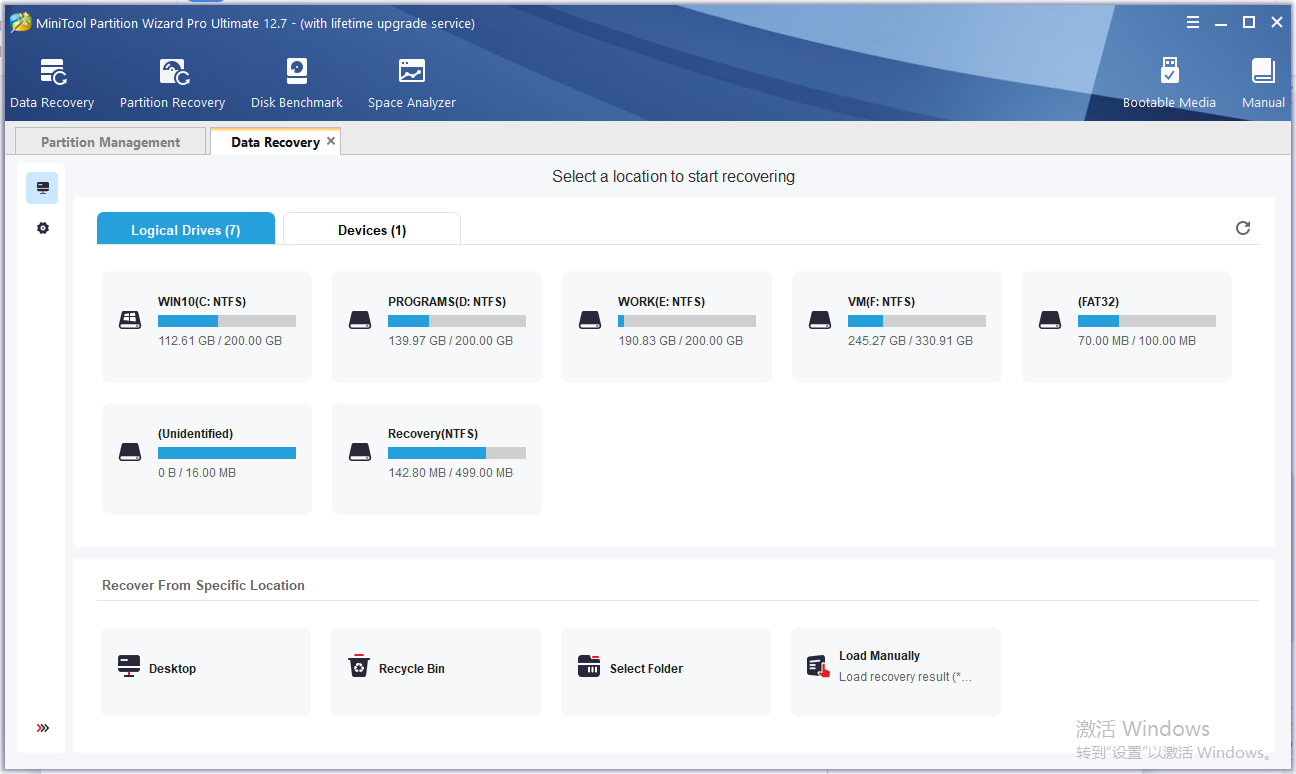
Task: Select the Logical Drives tab
Action: pyautogui.click(x=185, y=229)
